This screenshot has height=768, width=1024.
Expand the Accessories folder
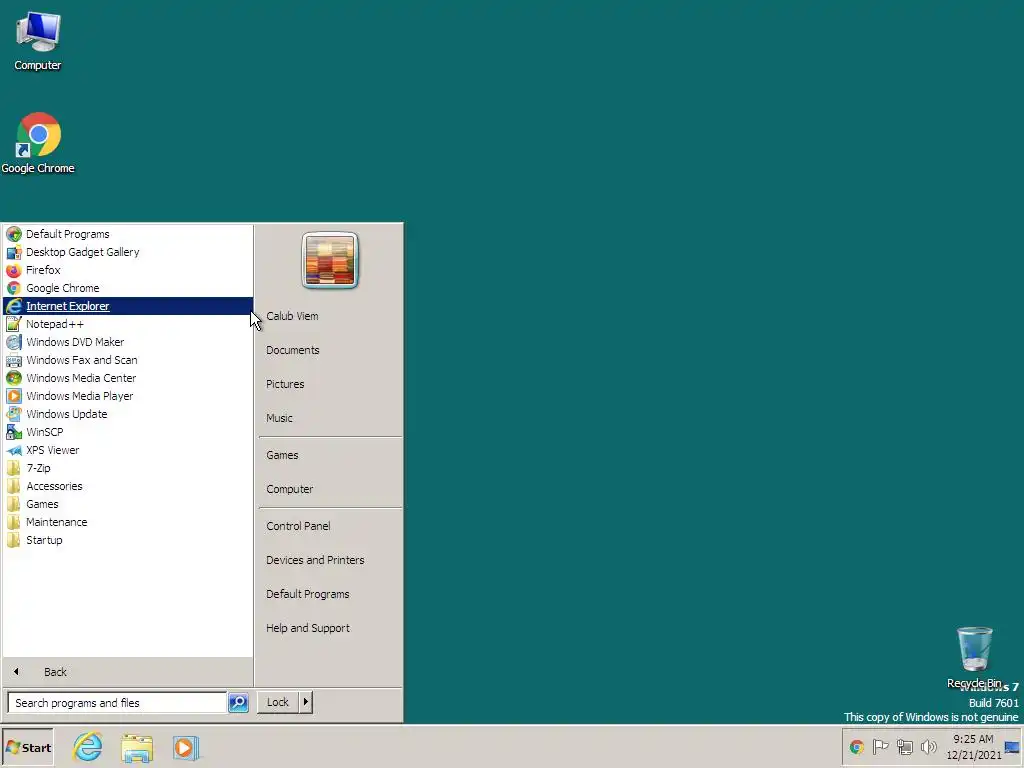coord(128,486)
